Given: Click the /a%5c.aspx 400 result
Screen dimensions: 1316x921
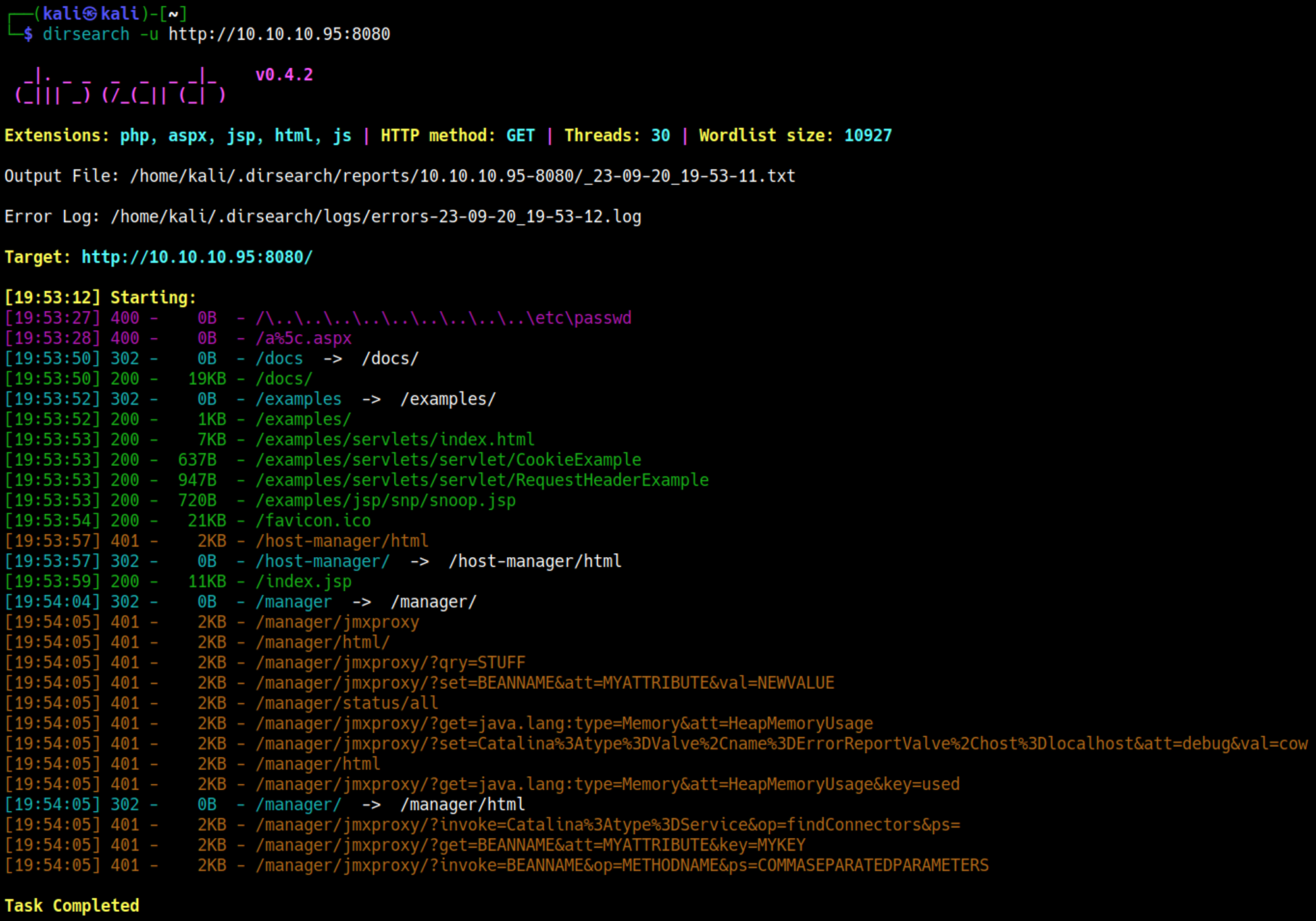Looking at the screenshot, I should (303, 338).
